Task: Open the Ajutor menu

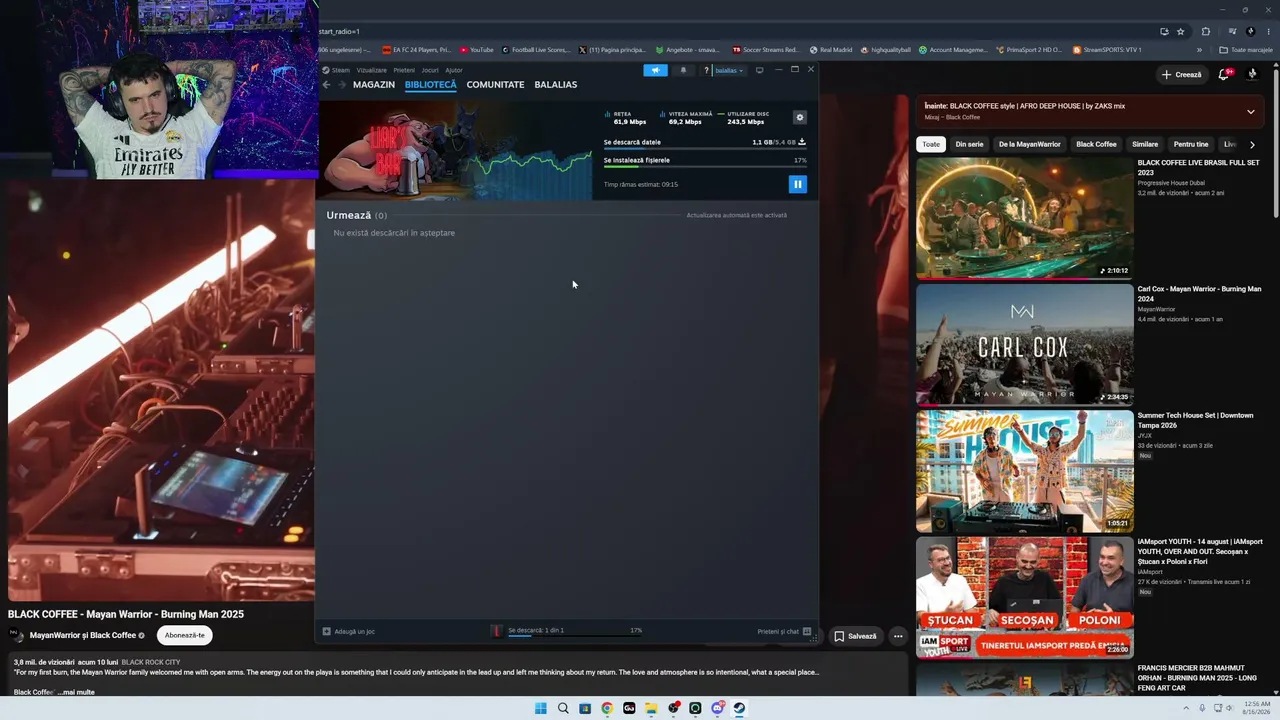Action: pyautogui.click(x=454, y=70)
